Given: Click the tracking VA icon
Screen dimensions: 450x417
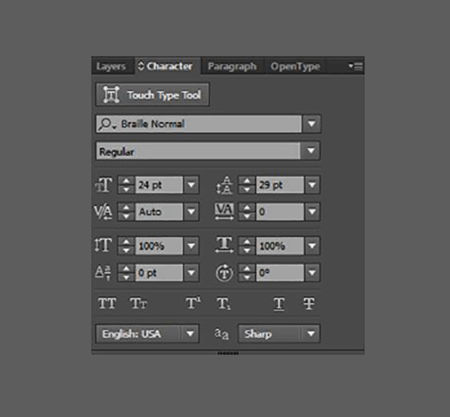Looking at the screenshot, I should (x=224, y=212).
